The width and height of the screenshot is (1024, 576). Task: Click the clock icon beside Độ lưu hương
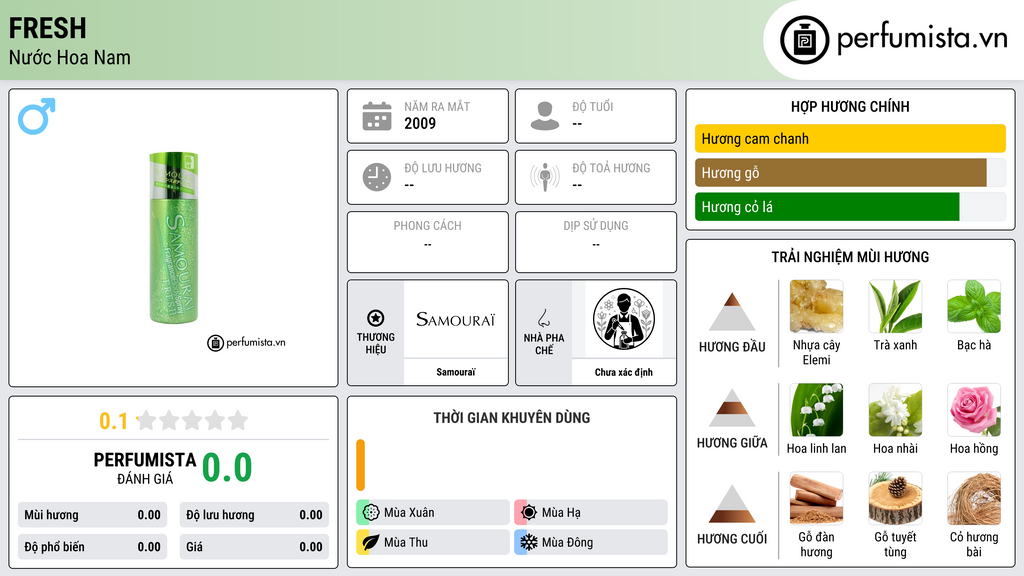coord(377,177)
